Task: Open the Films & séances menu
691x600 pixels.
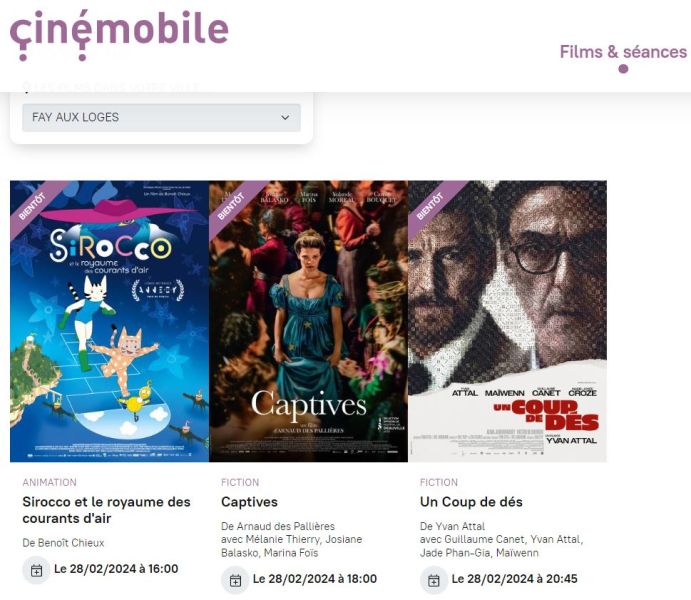Action: (x=623, y=52)
